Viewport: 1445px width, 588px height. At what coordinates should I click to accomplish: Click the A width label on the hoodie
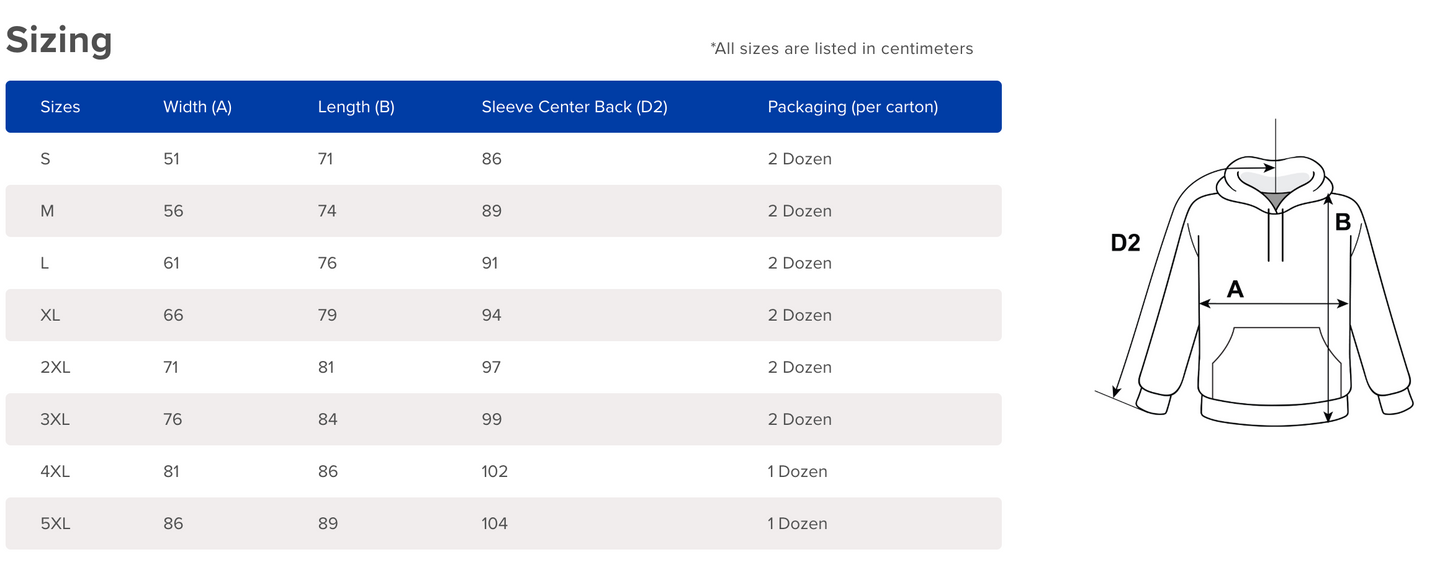pos(1235,289)
